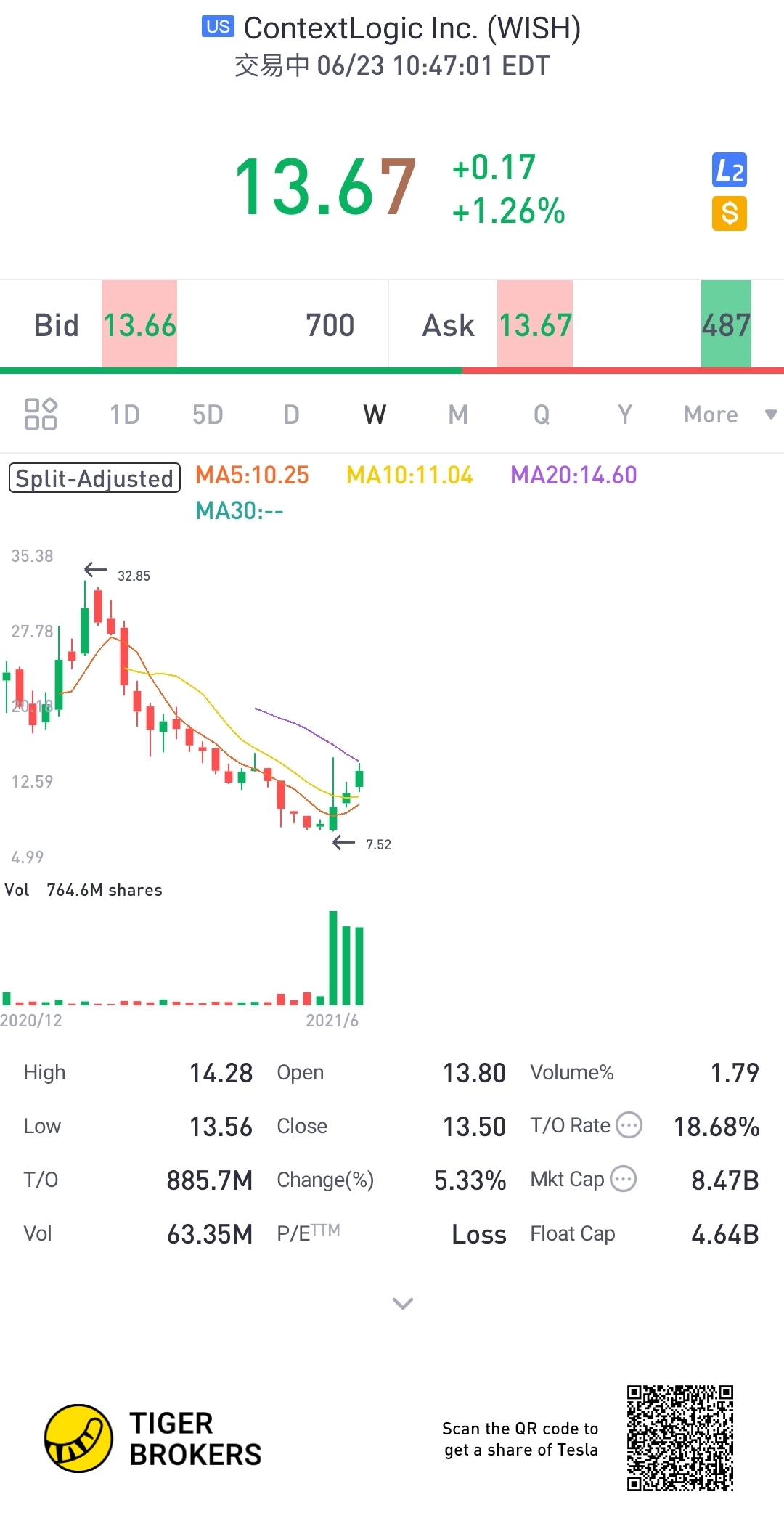Screen dimensions: 784x1539
Task: Tap the T/O Rate value 18.68%
Action: [716, 1126]
